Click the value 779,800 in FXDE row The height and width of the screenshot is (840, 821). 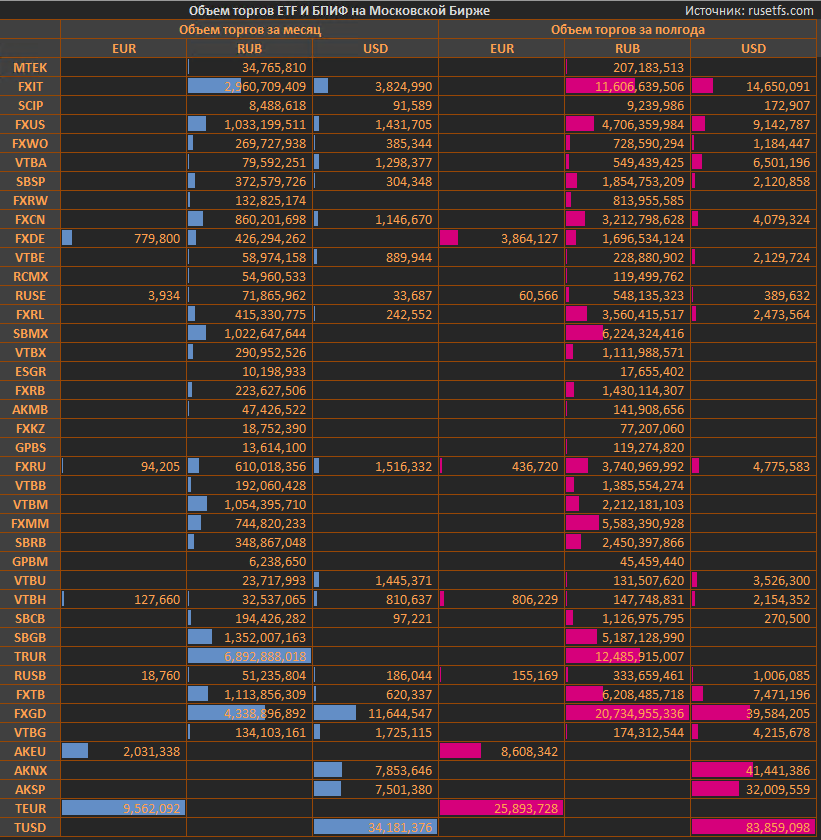coord(157,239)
